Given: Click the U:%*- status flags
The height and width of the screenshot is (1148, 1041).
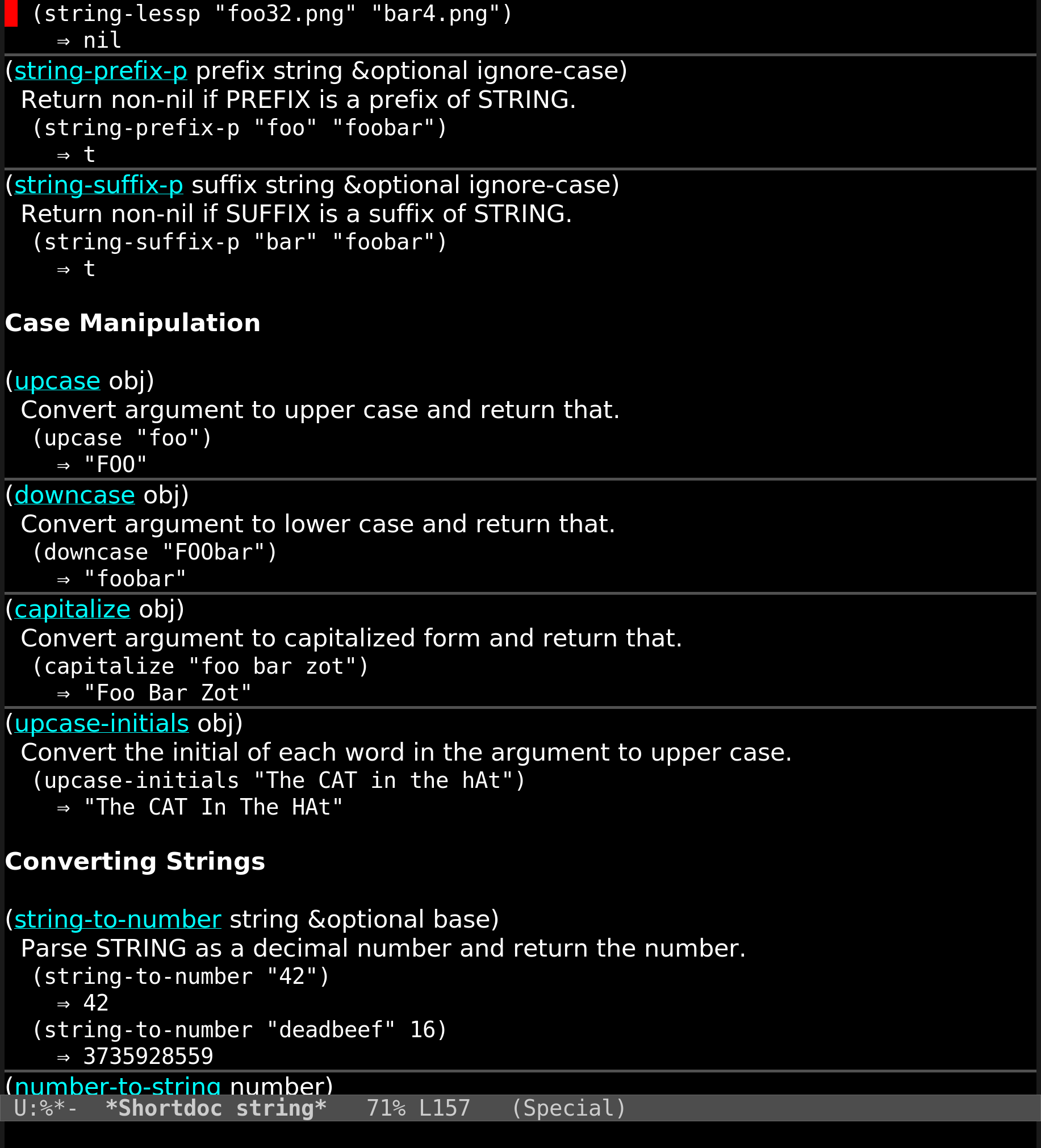Looking at the screenshot, I should click(45, 1109).
